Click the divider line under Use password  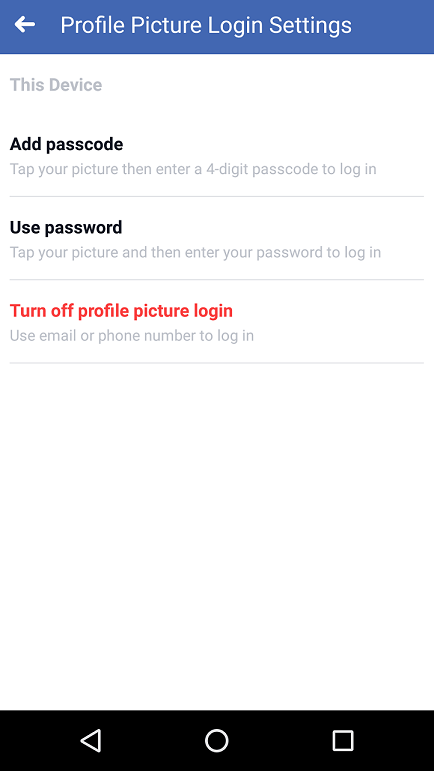pos(217,280)
